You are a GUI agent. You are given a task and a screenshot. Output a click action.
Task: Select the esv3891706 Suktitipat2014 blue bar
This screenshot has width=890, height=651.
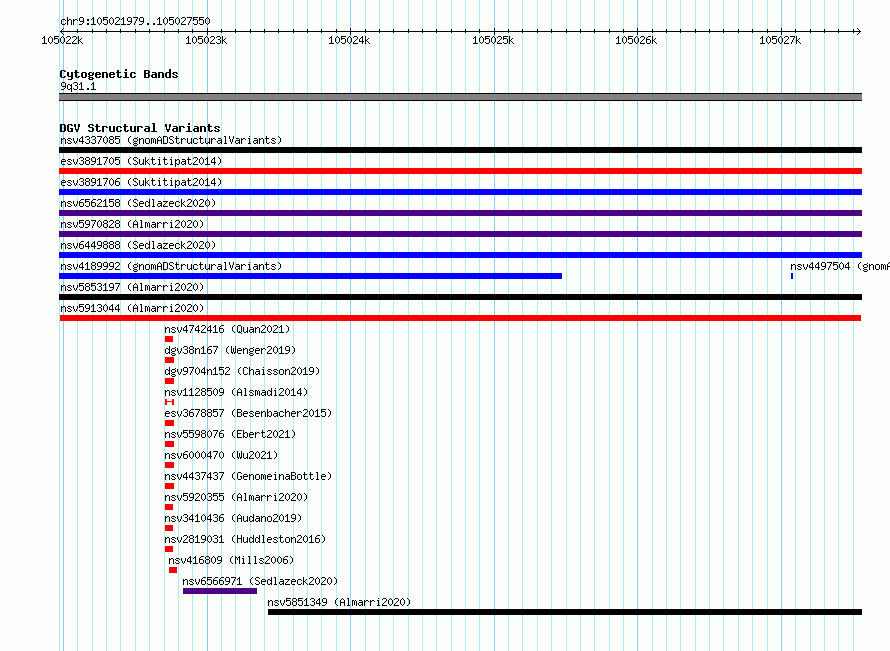pos(460,192)
